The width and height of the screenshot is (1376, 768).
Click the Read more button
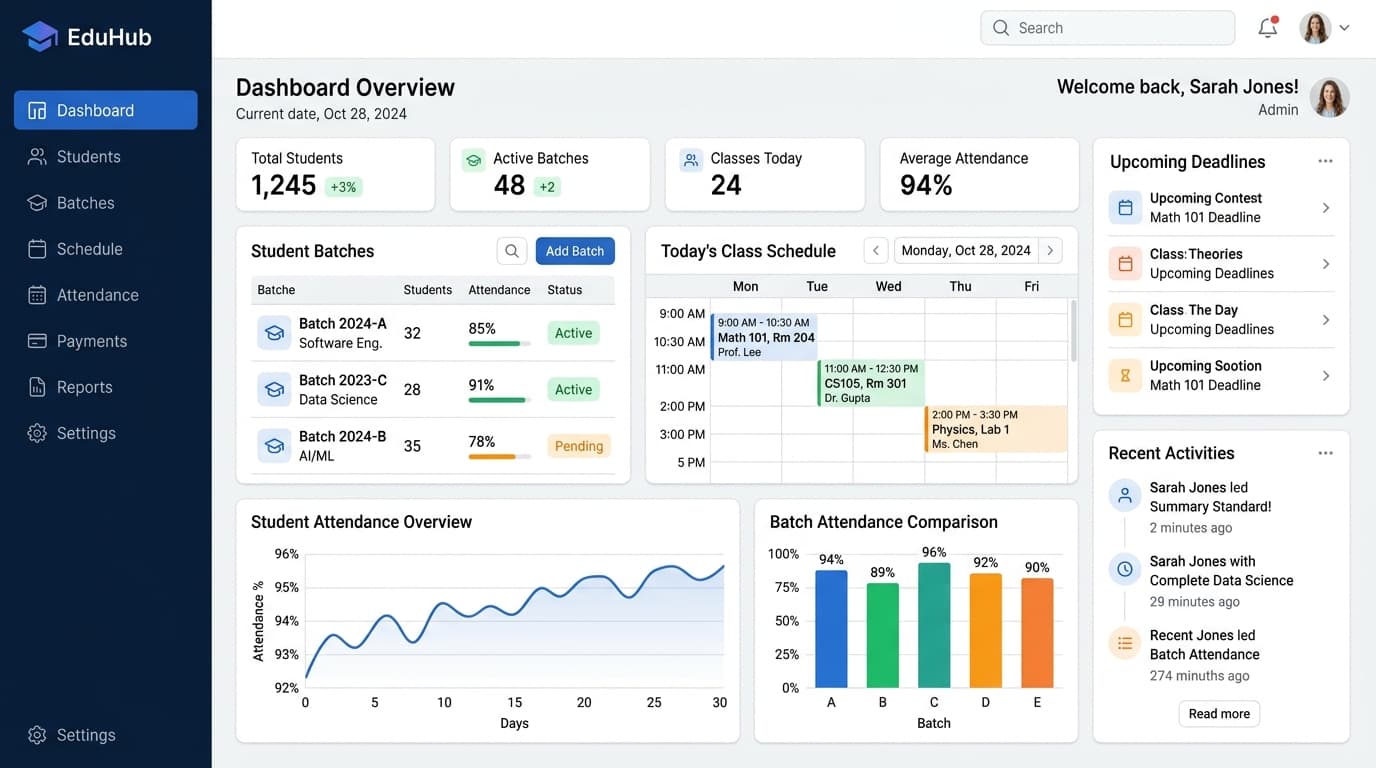click(x=1219, y=714)
